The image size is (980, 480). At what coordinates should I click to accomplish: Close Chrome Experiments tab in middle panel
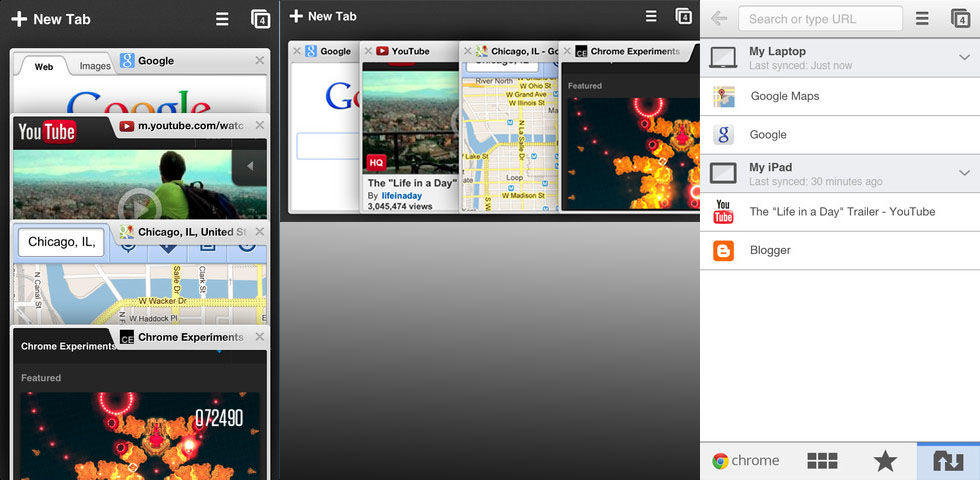(x=568, y=51)
